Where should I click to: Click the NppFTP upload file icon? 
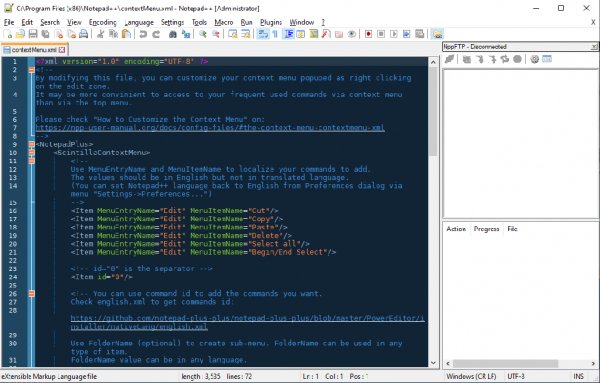[x=492, y=59]
